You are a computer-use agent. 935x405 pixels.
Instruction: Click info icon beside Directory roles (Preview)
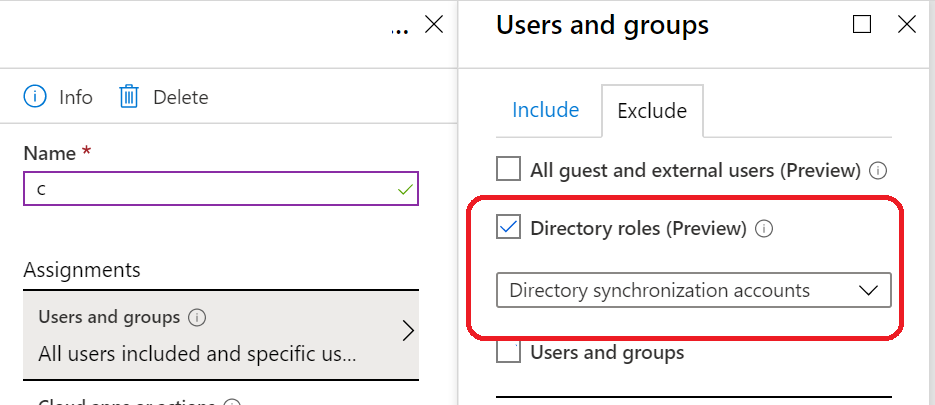click(x=764, y=229)
